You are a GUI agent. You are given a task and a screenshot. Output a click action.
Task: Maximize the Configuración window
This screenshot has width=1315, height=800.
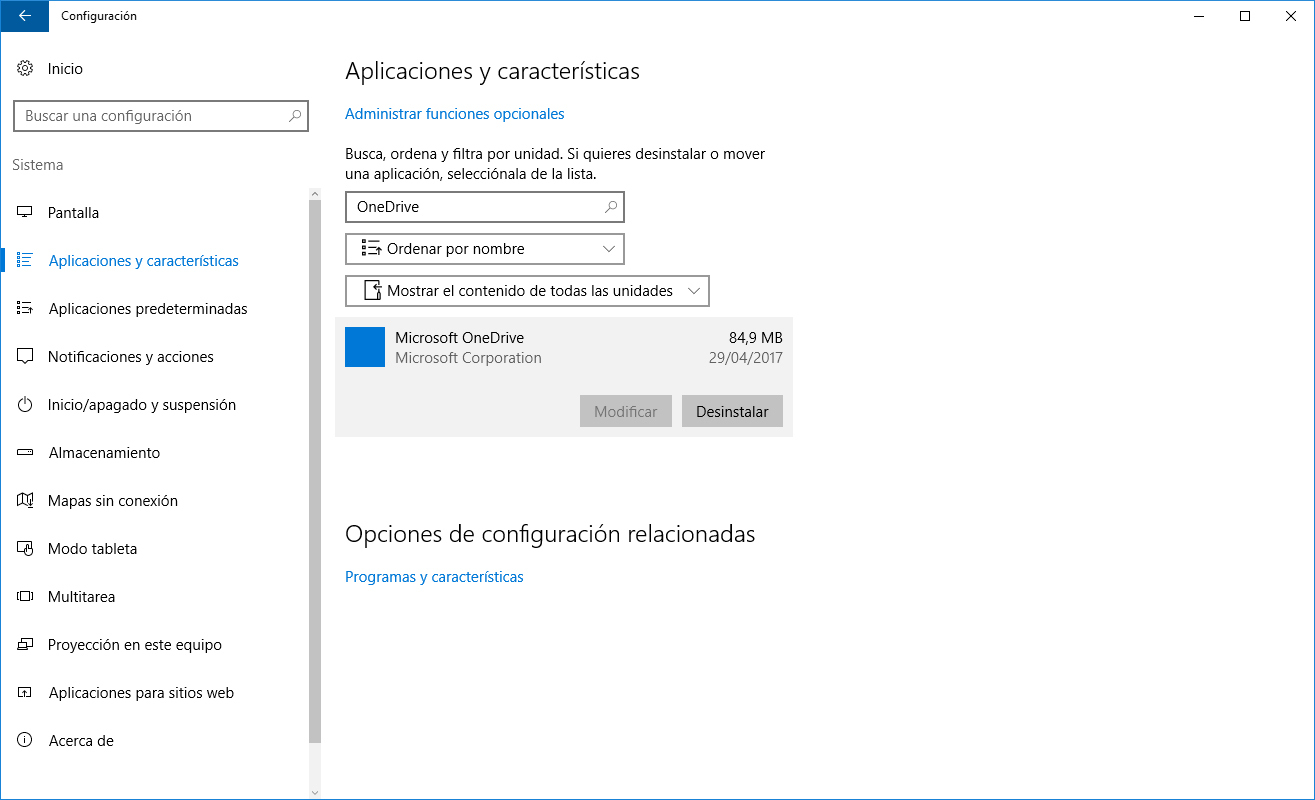pyautogui.click(x=1245, y=16)
